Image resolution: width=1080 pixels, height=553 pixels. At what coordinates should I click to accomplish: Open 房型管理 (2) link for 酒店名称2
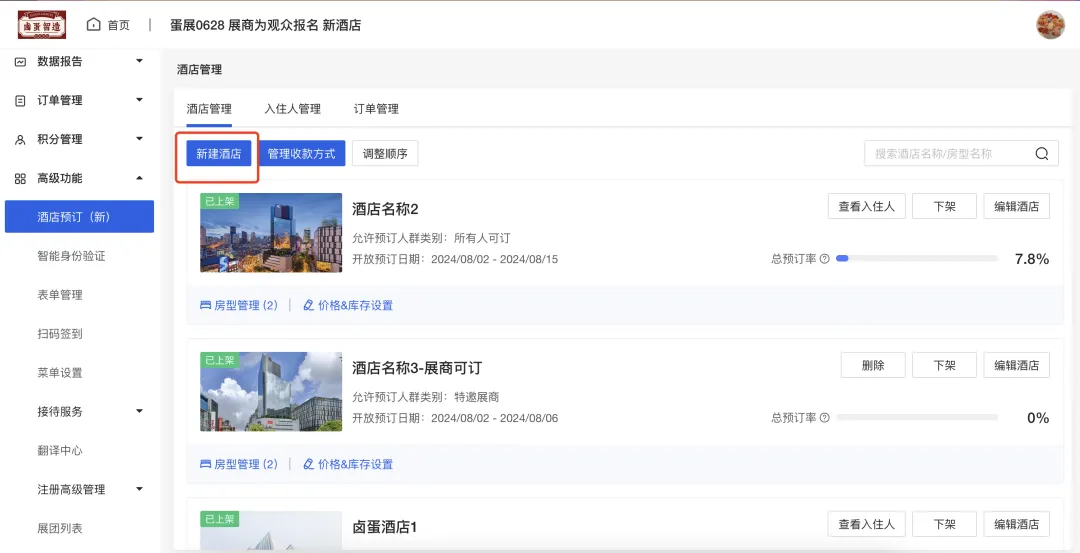[x=239, y=305]
